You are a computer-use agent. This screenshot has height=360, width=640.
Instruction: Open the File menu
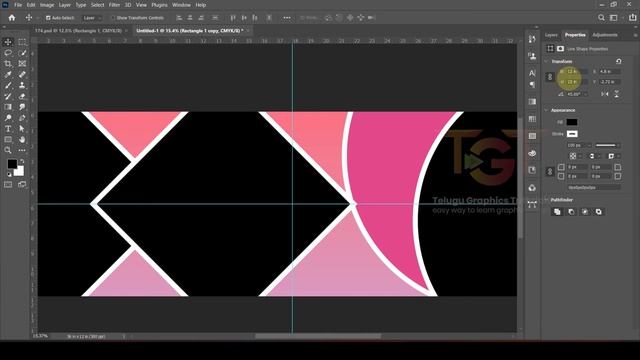[x=18, y=5]
